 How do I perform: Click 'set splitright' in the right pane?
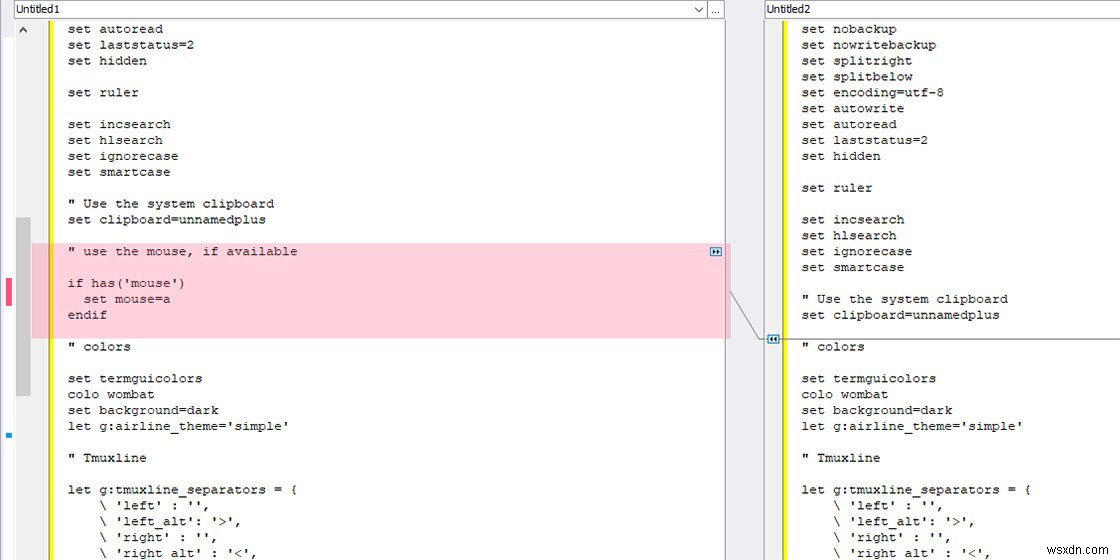(x=856, y=61)
